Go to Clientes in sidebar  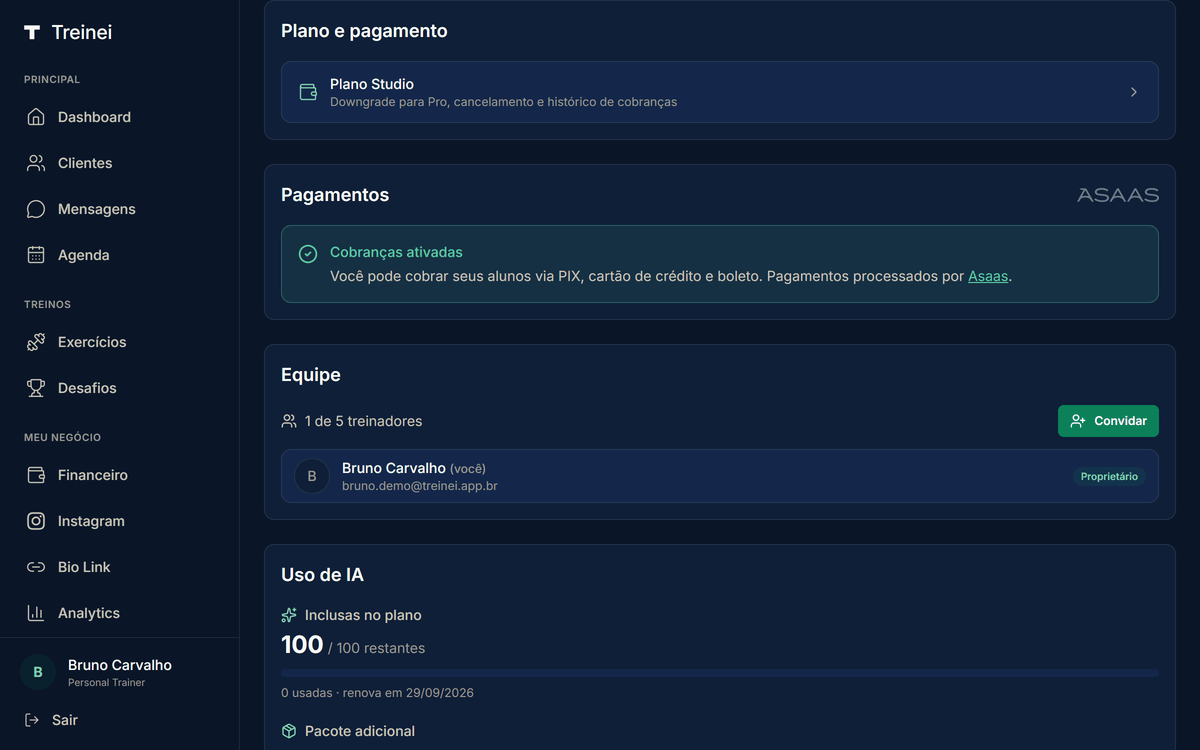point(120,163)
